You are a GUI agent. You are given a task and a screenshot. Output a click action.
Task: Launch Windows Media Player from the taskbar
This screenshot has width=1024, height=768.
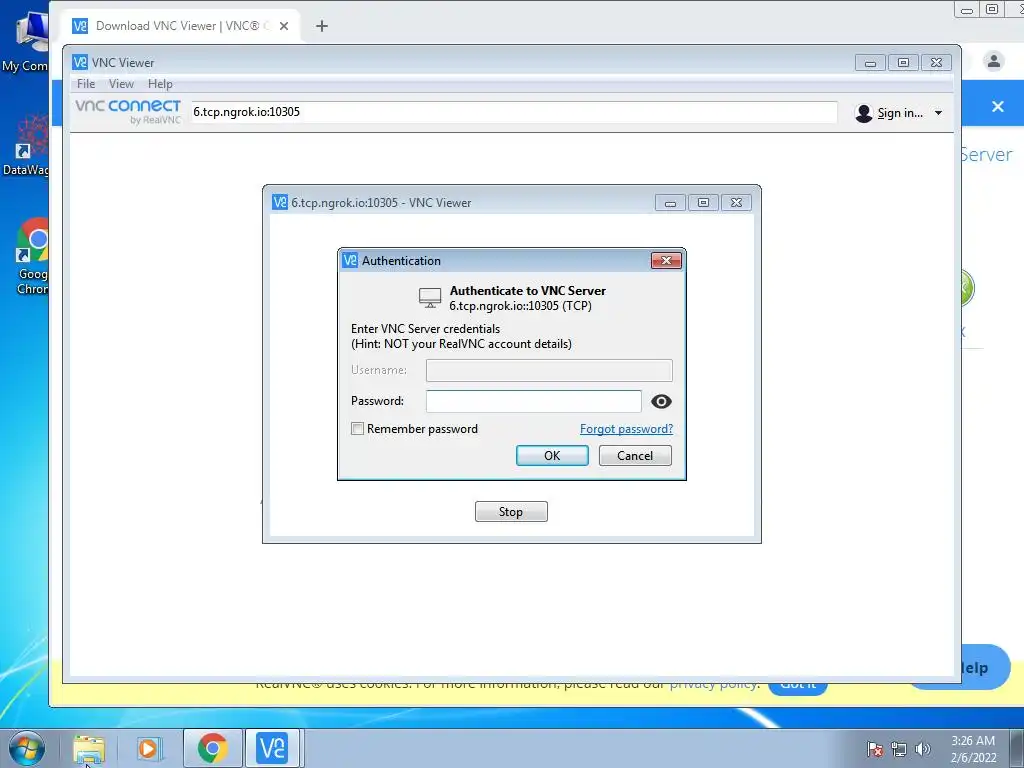click(148, 748)
